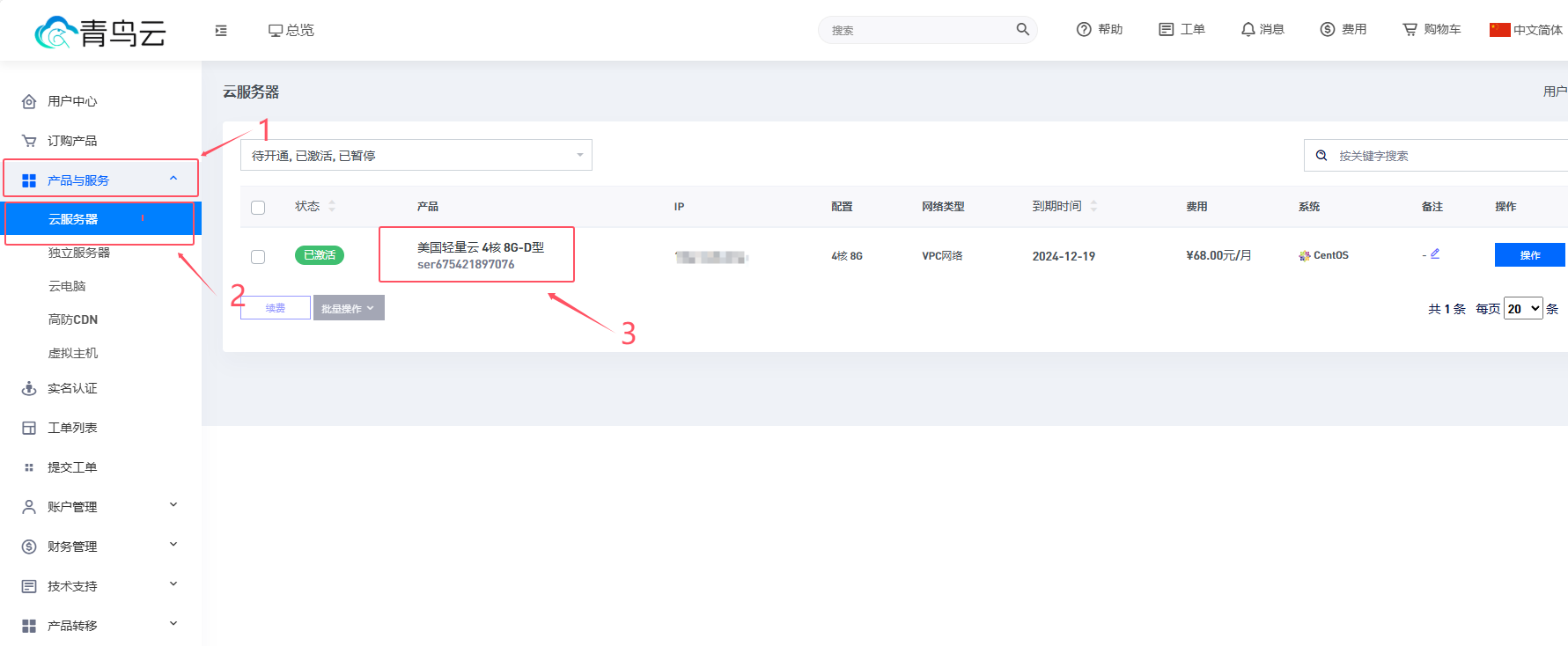
Task: Click the 已激活 status badge
Action: pyautogui.click(x=320, y=255)
